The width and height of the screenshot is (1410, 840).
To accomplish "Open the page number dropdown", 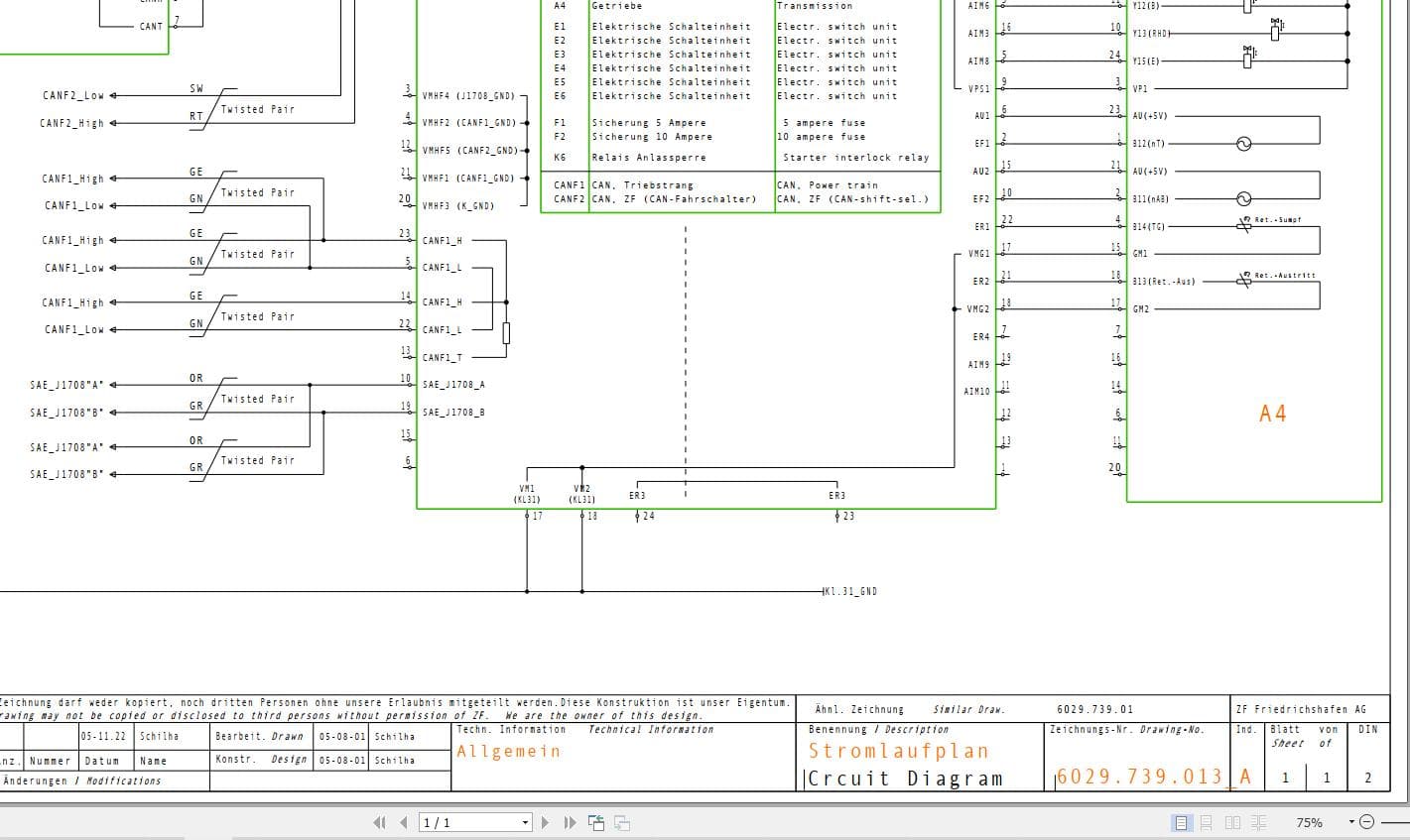I will [526, 822].
